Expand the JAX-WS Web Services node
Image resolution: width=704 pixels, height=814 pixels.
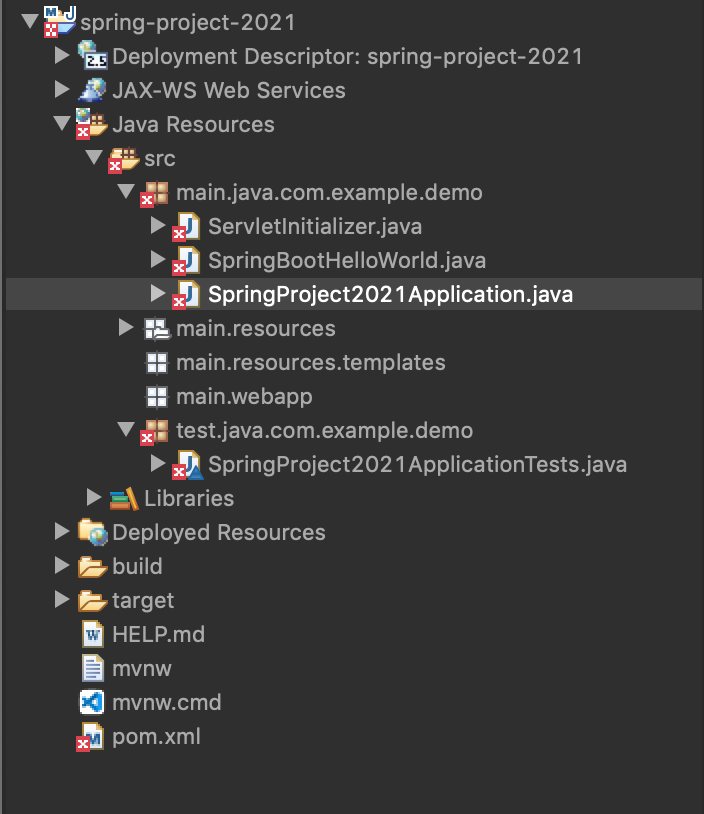click(62, 89)
